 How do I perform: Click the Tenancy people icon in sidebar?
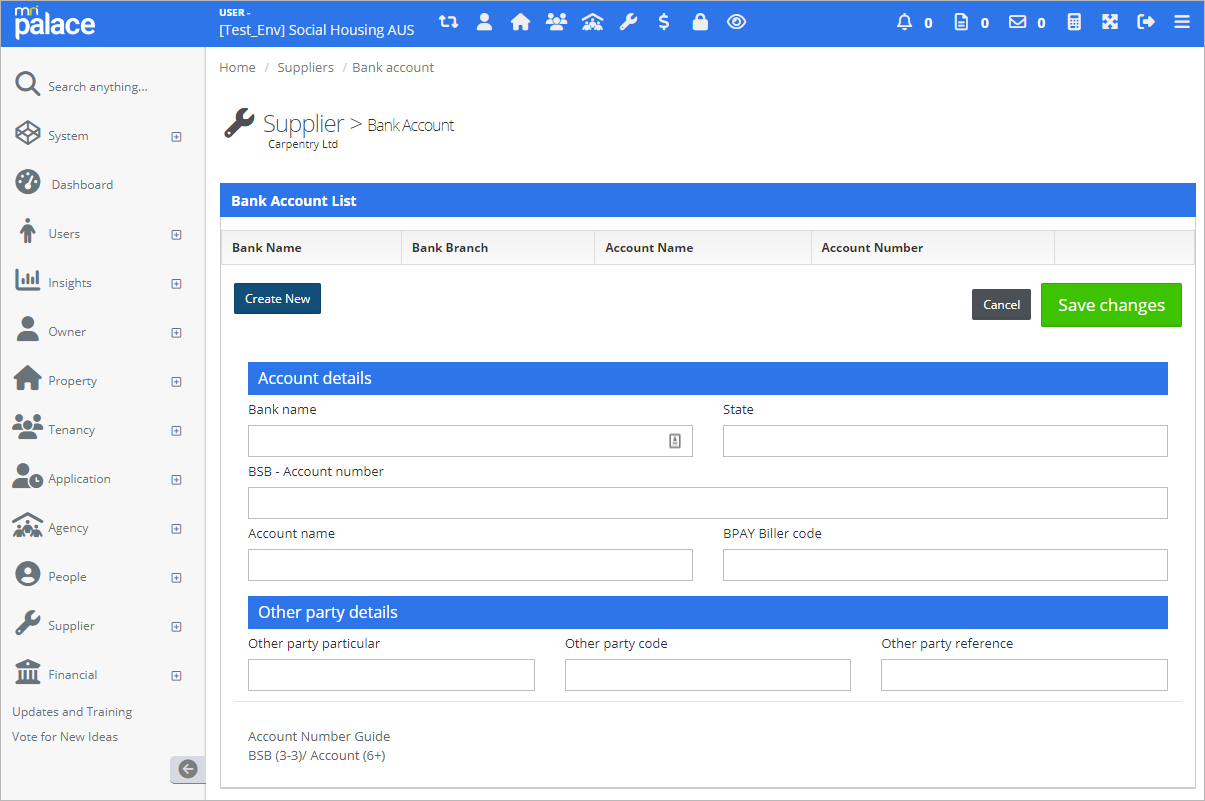point(27,427)
